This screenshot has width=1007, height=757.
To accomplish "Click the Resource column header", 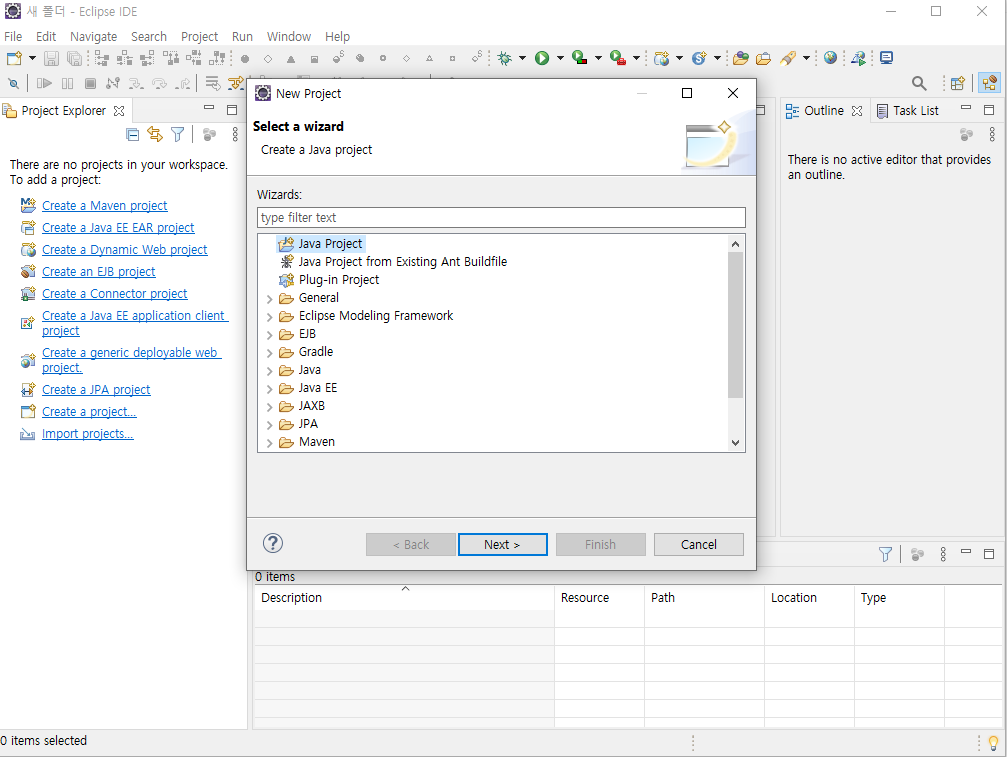I will tap(599, 598).
